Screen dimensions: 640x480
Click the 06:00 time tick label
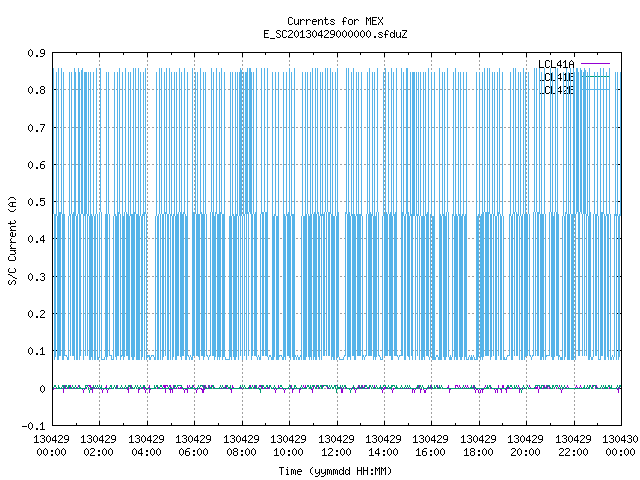pyautogui.click(x=193, y=452)
